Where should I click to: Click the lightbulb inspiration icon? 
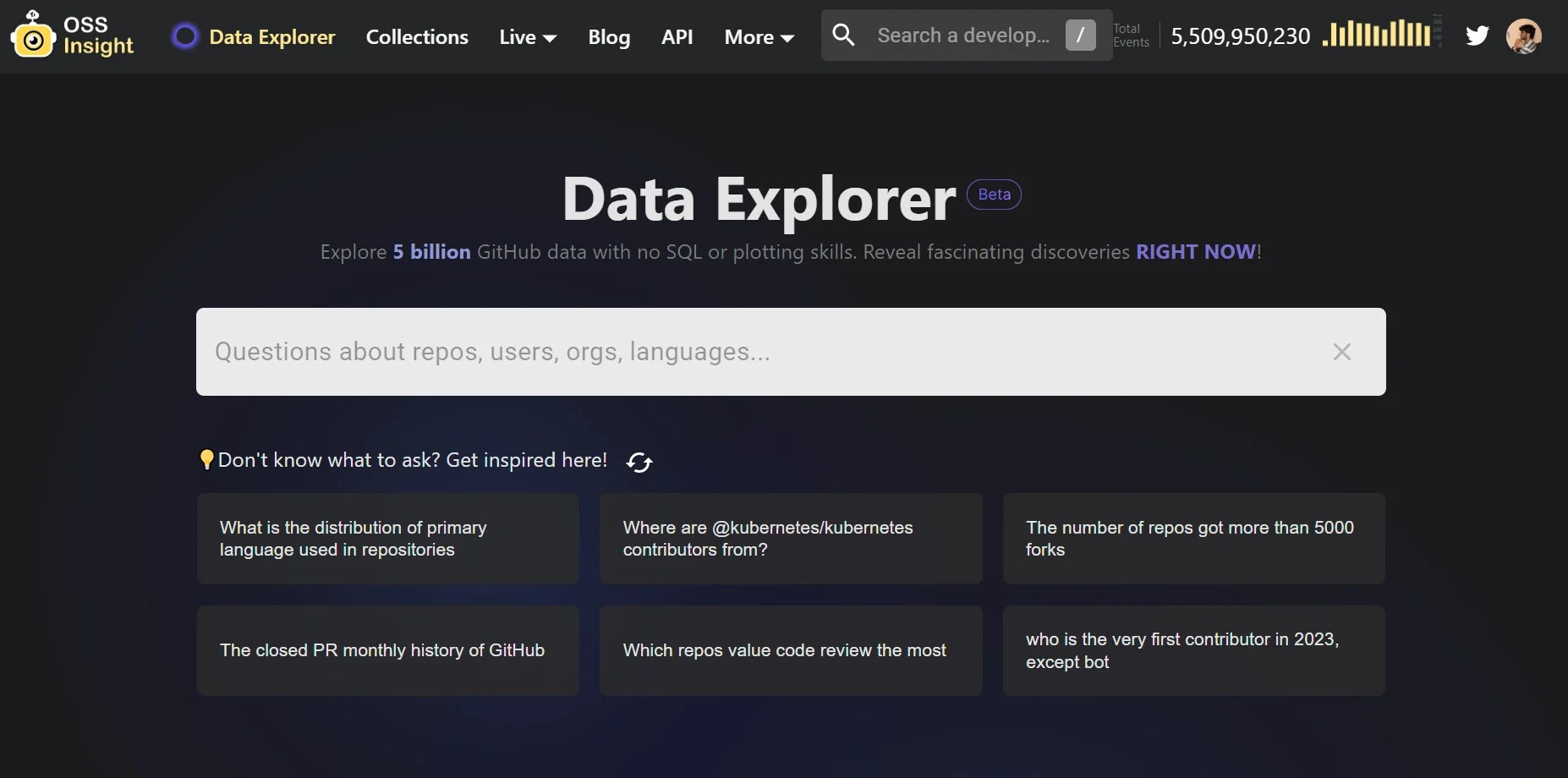[206, 459]
